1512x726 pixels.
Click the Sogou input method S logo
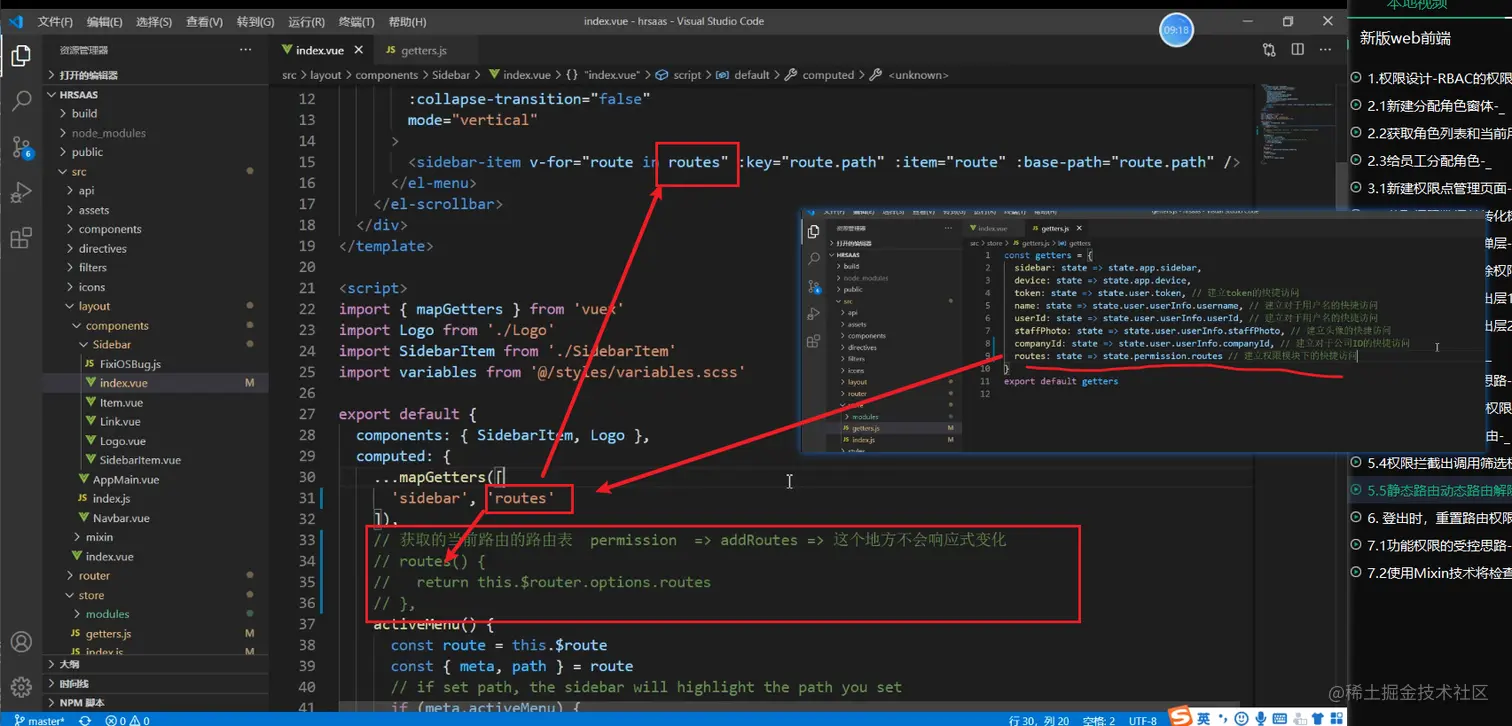coord(1181,717)
